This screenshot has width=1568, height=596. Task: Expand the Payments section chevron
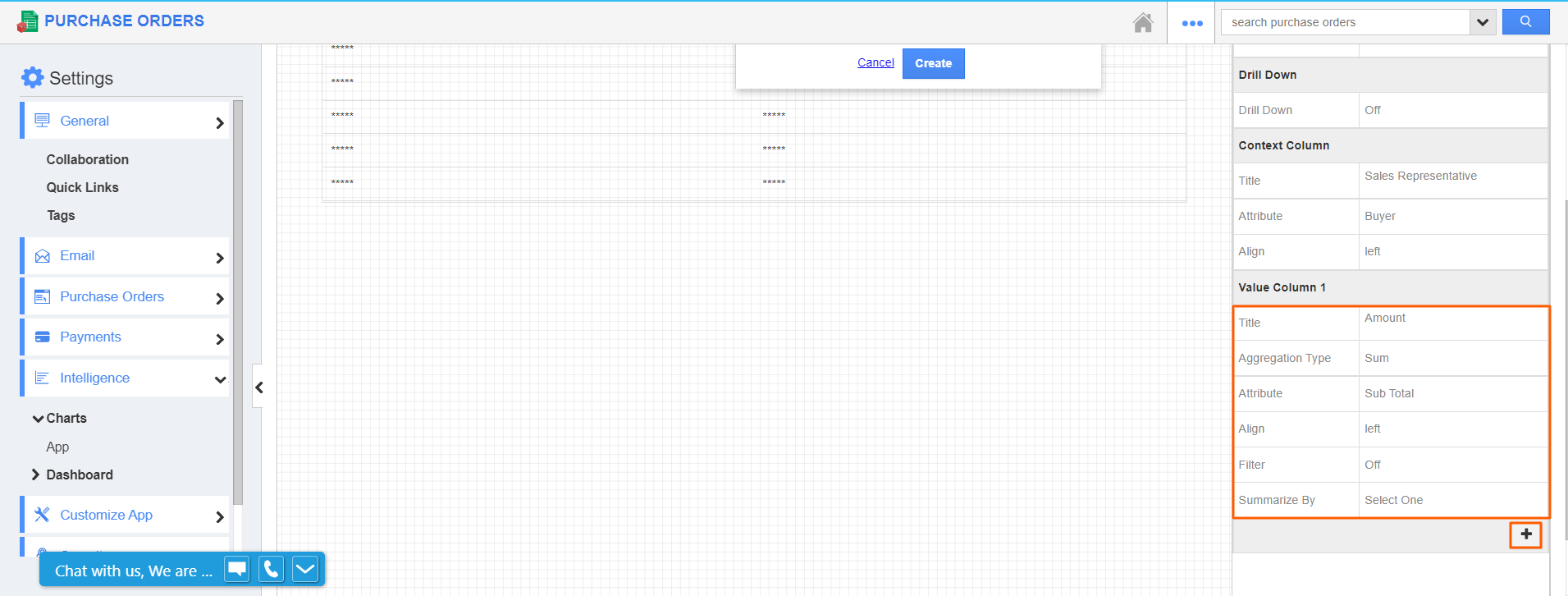[219, 339]
